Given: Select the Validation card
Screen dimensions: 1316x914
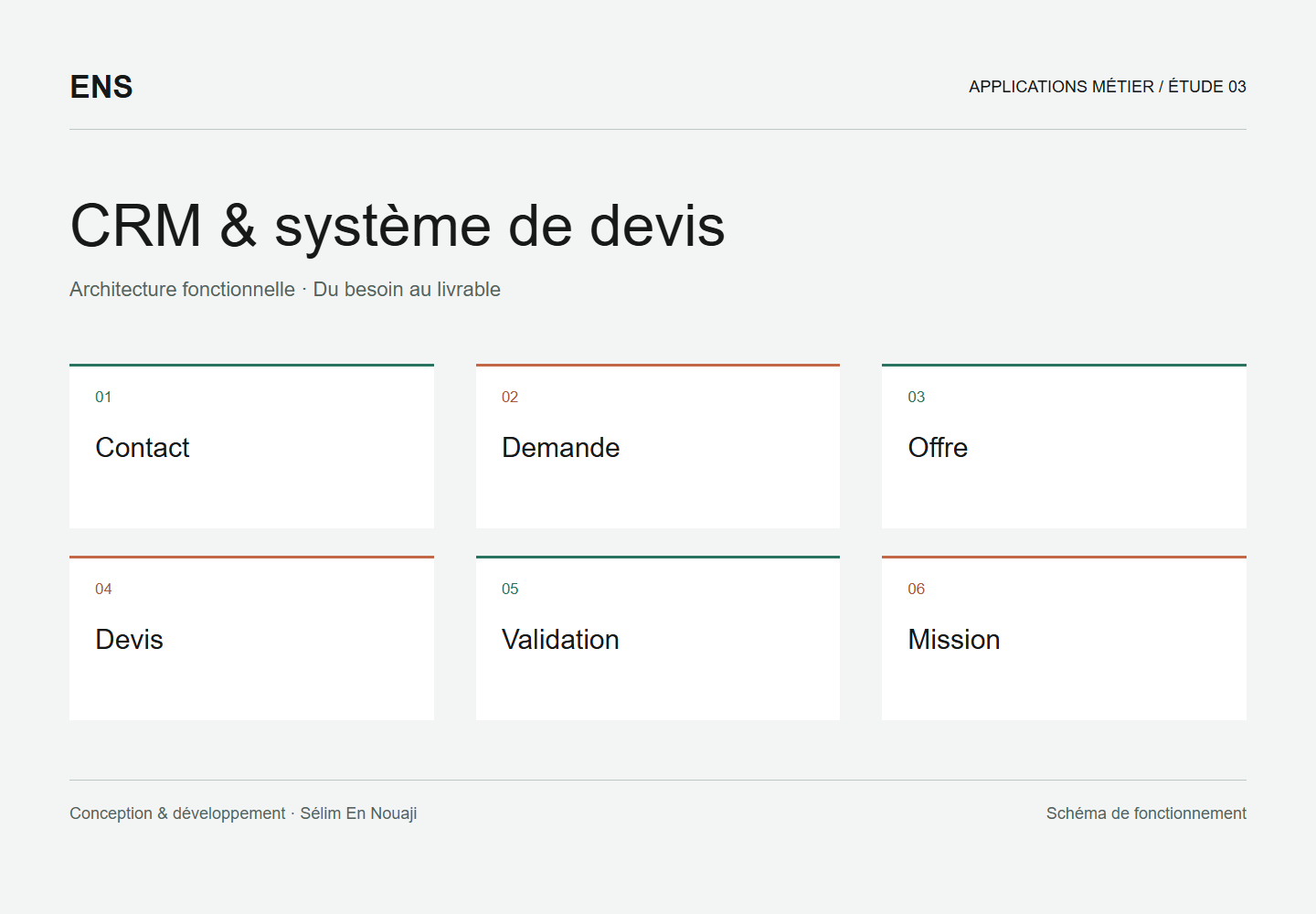Looking at the screenshot, I should pyautogui.click(x=658, y=638).
